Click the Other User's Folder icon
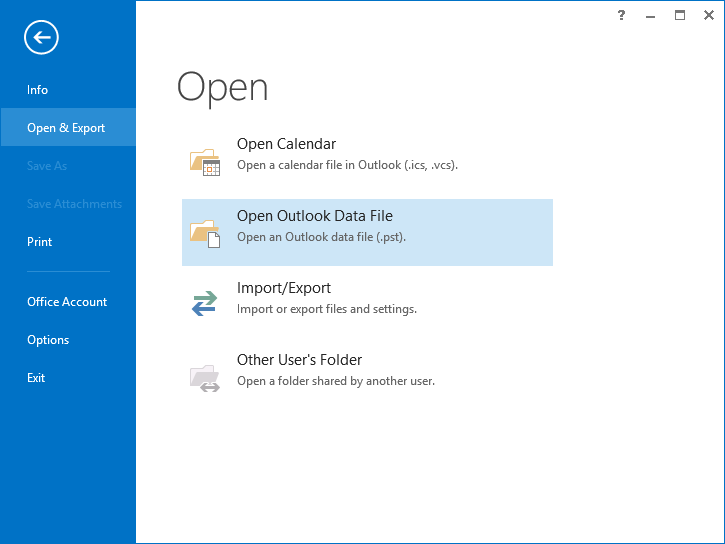Viewport: 725px width, 544px height. tap(205, 378)
